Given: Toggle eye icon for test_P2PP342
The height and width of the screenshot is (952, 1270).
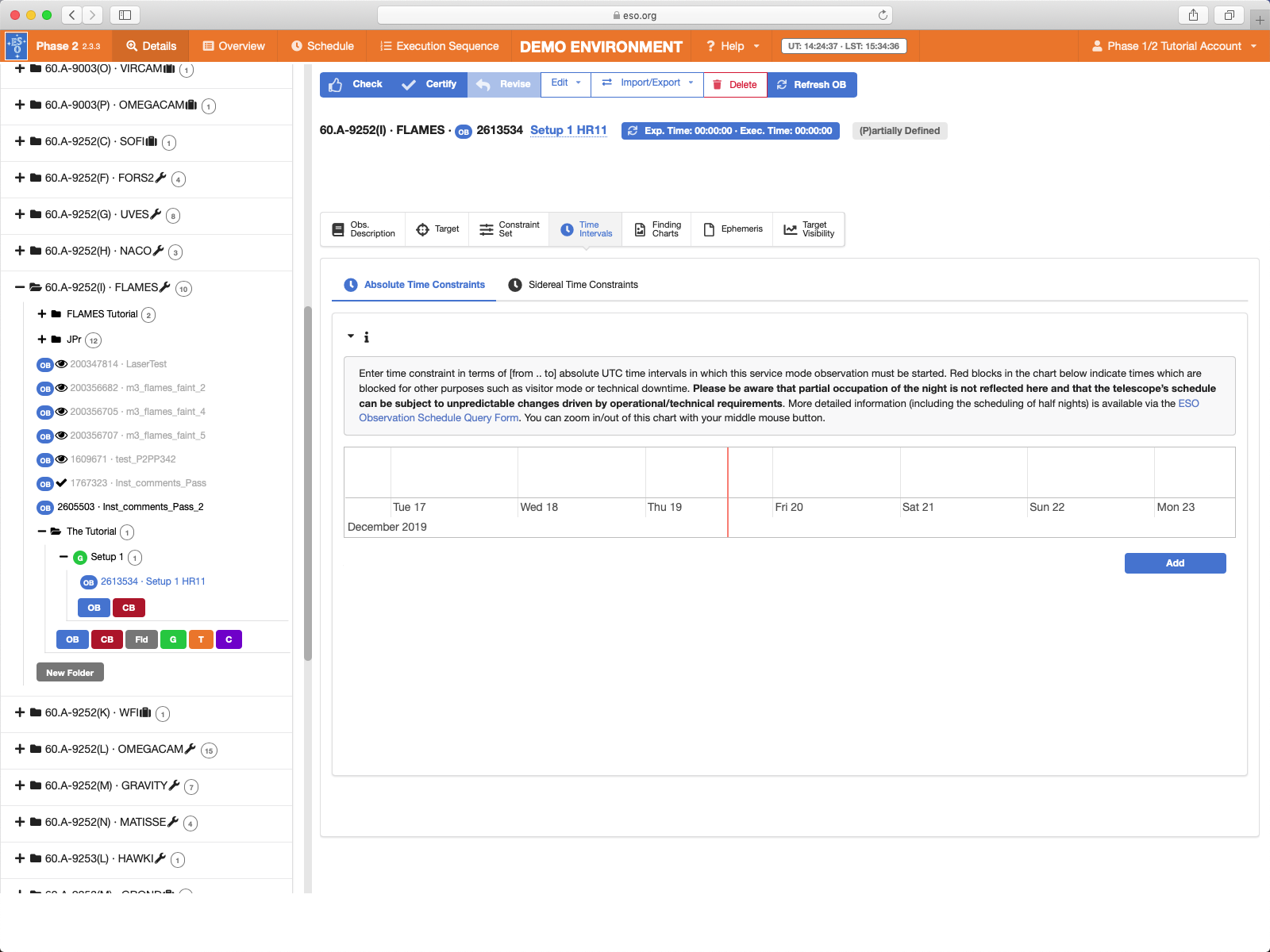Looking at the screenshot, I should tap(61, 459).
